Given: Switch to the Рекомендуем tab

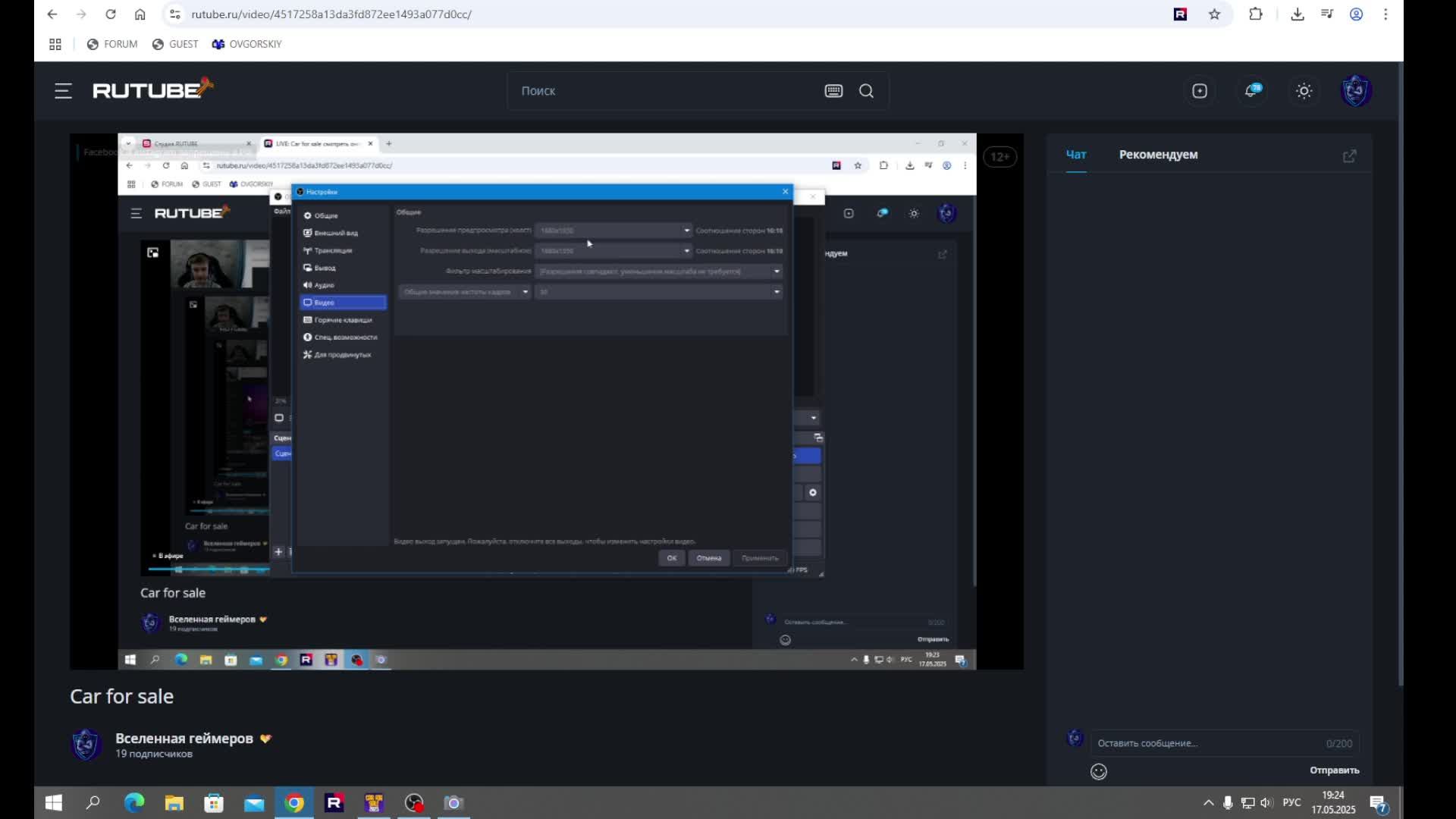Looking at the screenshot, I should [x=1158, y=155].
